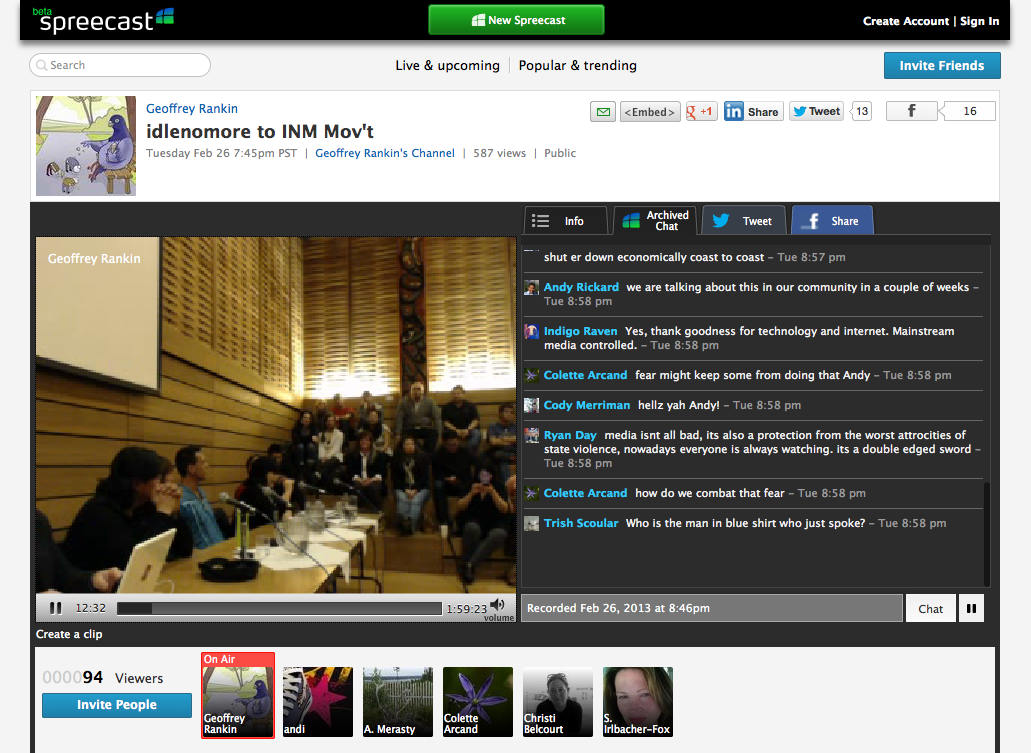
Task: Click Andy Rickard's avatar icon in chat
Action: (x=531, y=287)
